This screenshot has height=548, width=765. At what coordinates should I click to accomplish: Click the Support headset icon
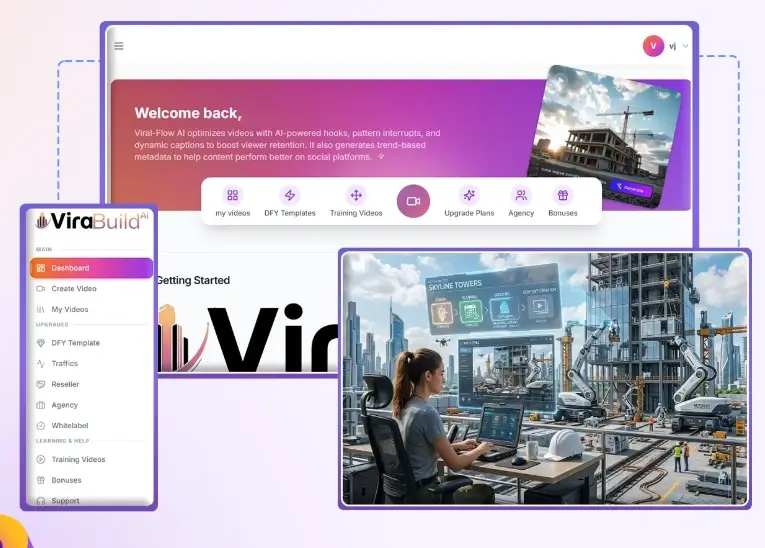point(41,501)
